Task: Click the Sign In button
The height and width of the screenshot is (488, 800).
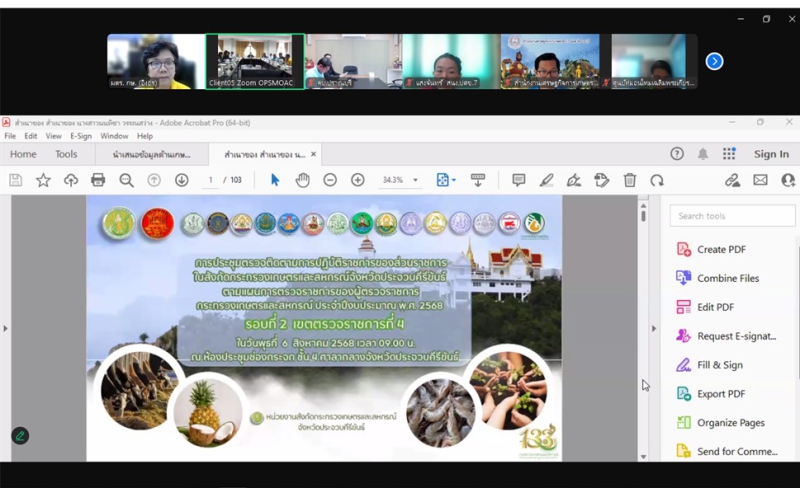Action: click(771, 154)
